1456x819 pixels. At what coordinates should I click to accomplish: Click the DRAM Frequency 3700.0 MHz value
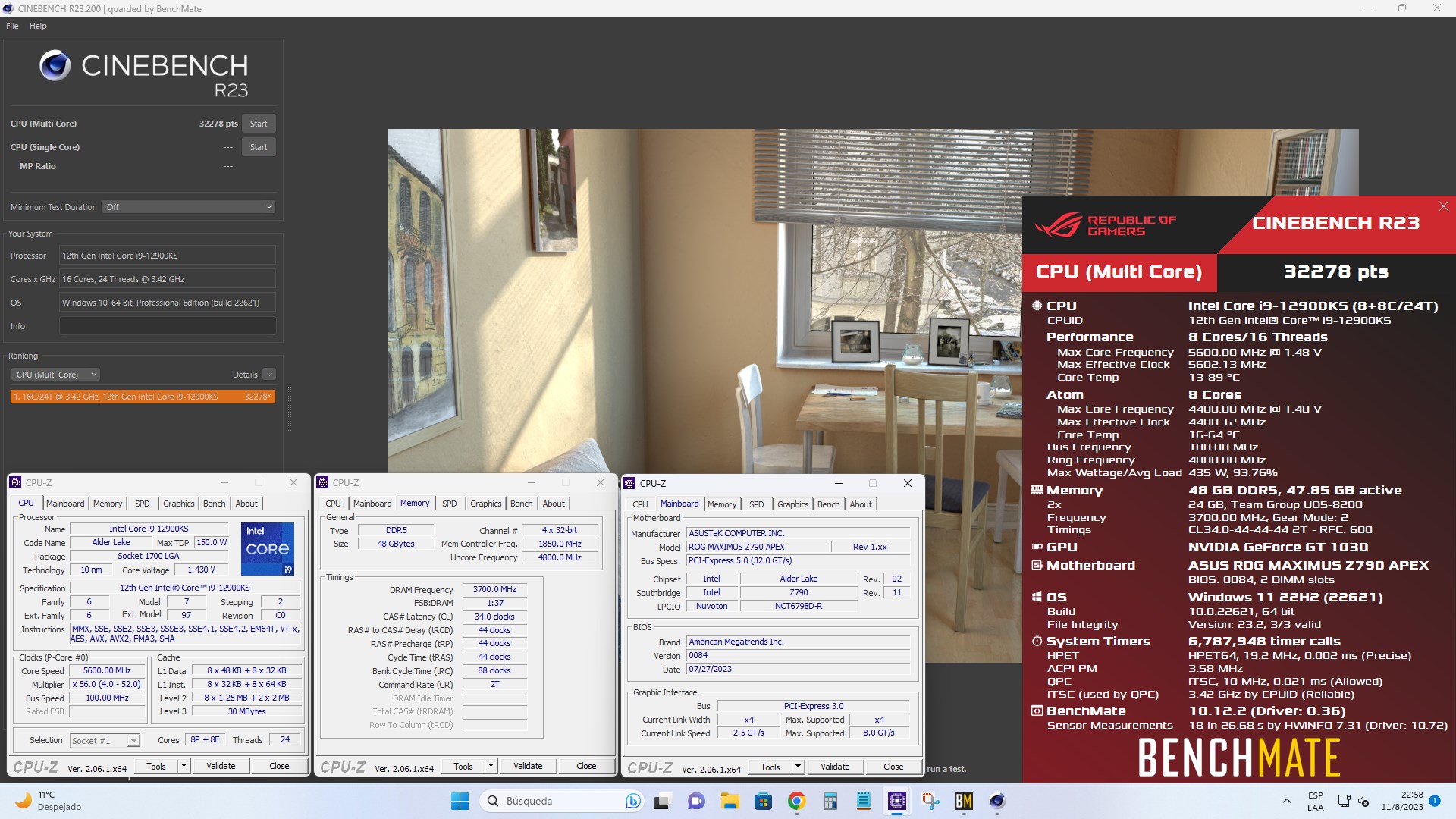(494, 590)
